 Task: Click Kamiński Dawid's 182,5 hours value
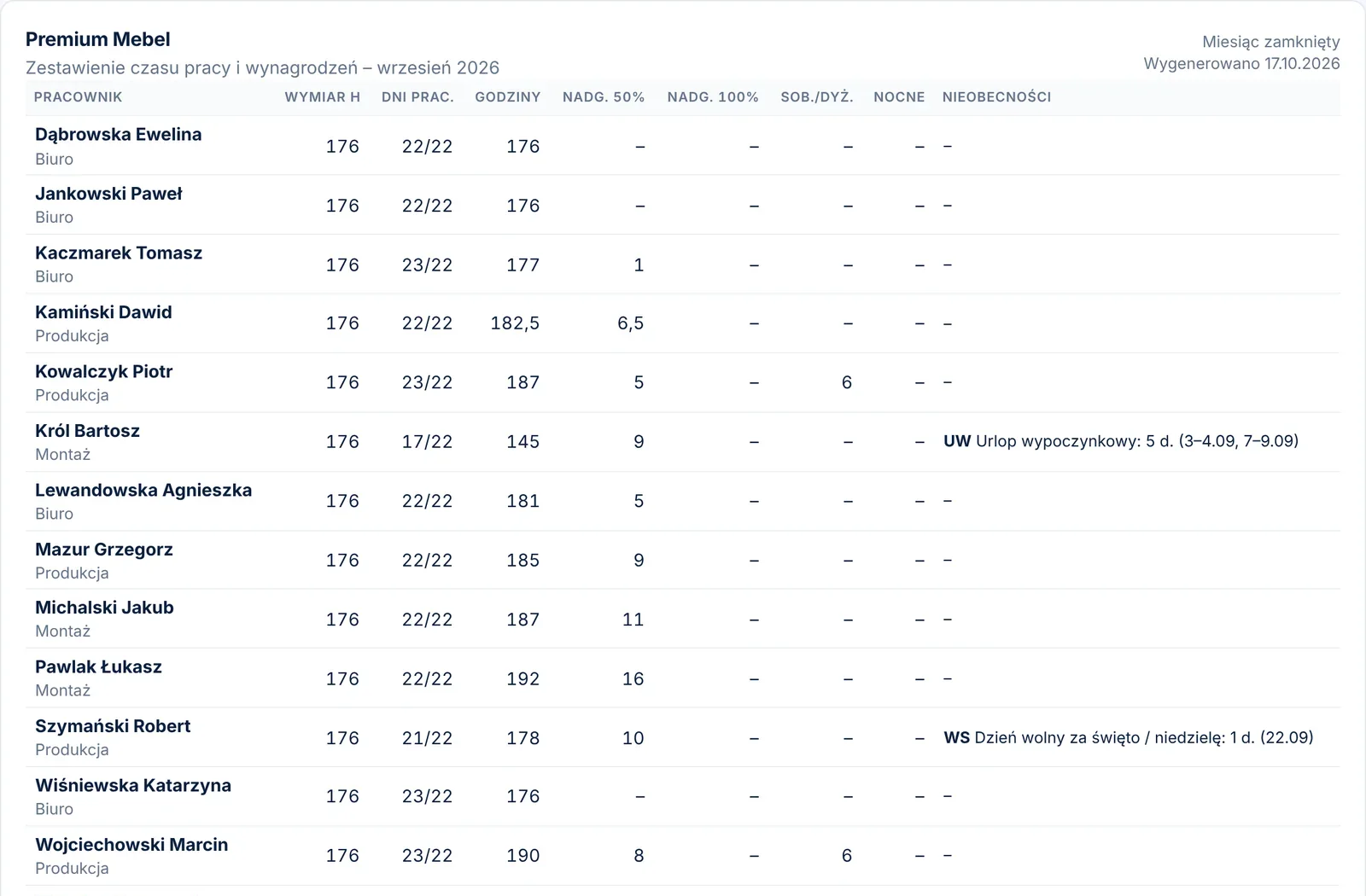(515, 323)
